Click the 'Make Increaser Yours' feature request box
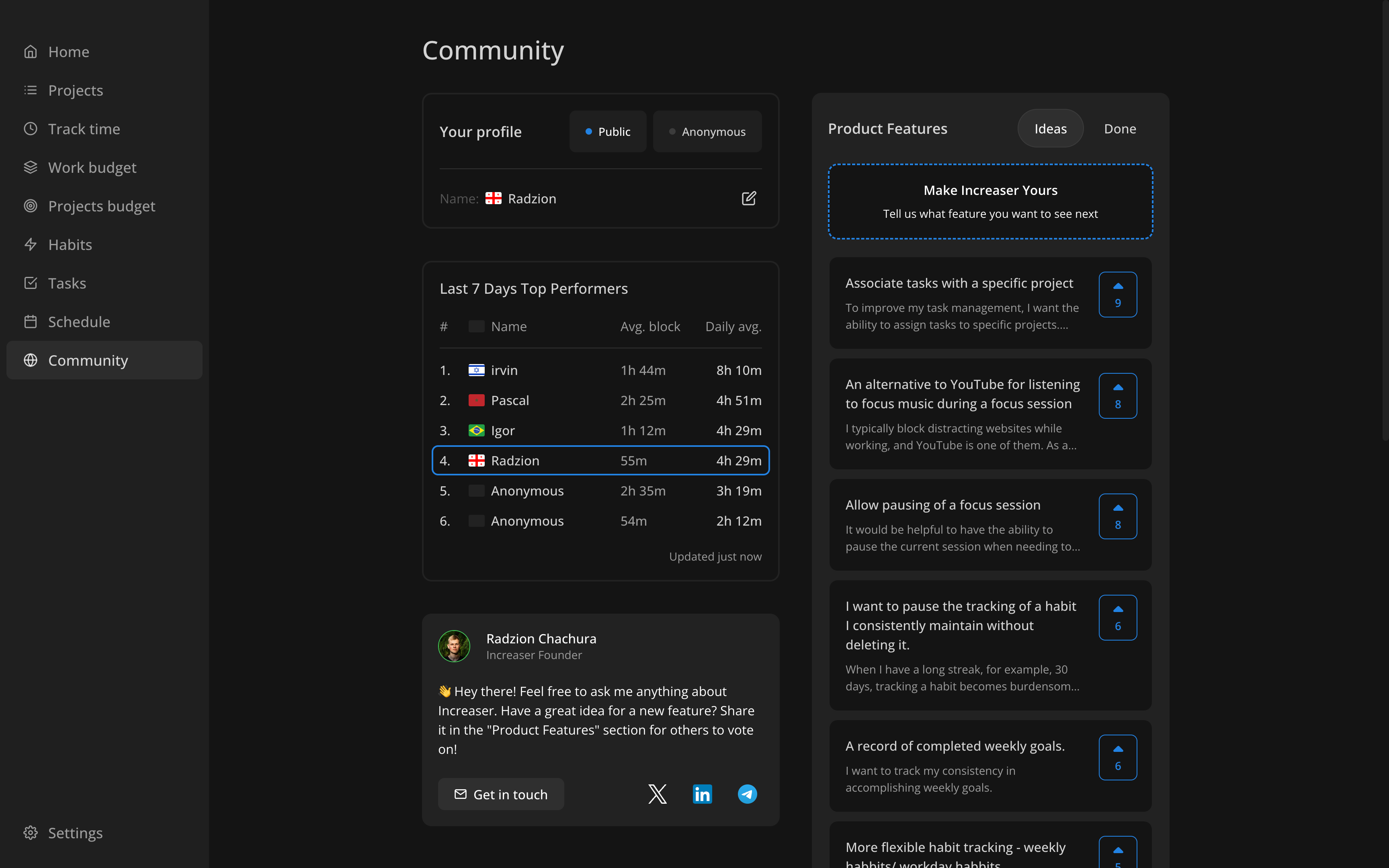Screen dimensions: 1389x868 (990, 201)
